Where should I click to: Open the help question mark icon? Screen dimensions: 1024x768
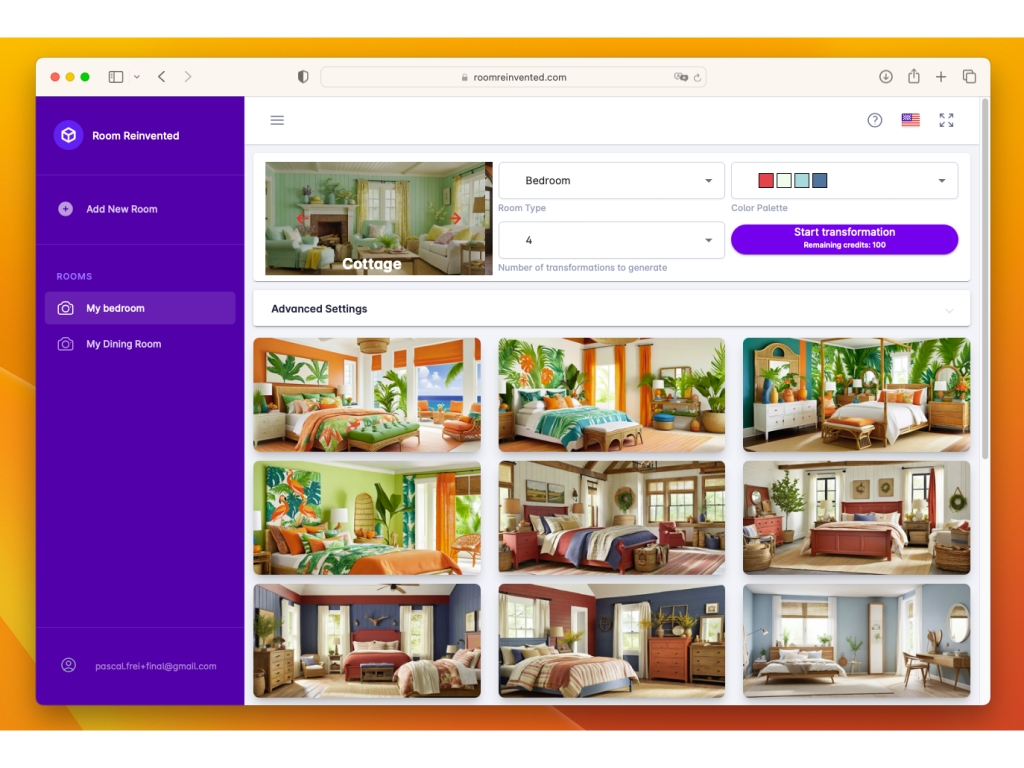coord(874,120)
